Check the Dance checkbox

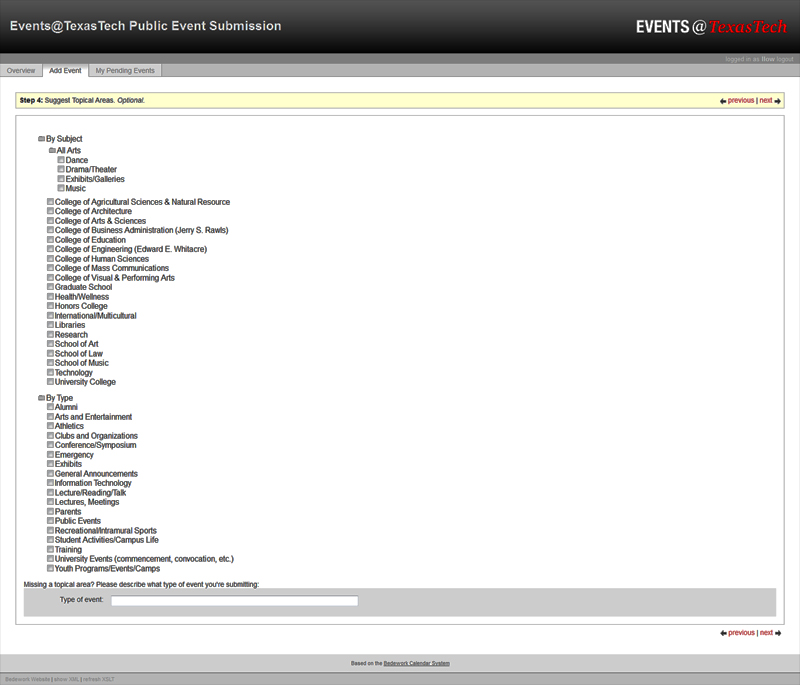pos(61,160)
